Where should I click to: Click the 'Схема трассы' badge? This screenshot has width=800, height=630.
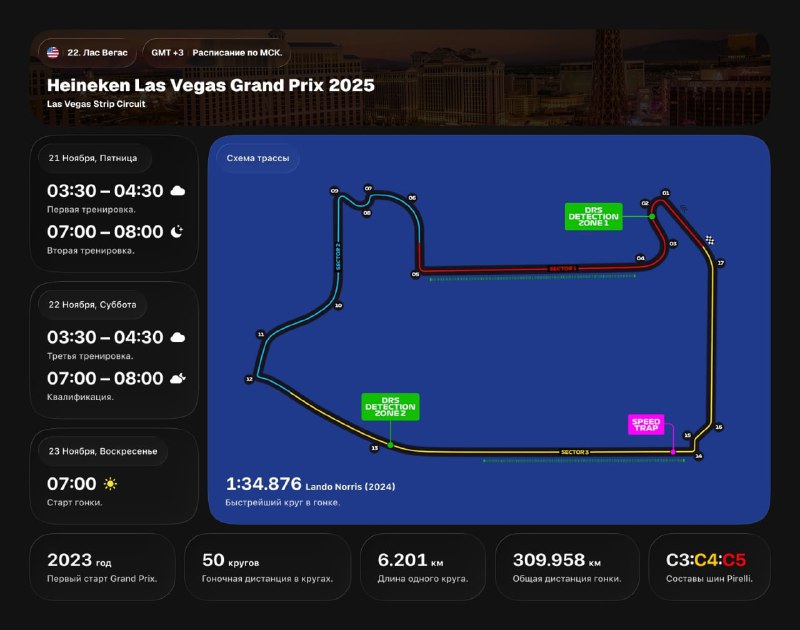(x=258, y=159)
